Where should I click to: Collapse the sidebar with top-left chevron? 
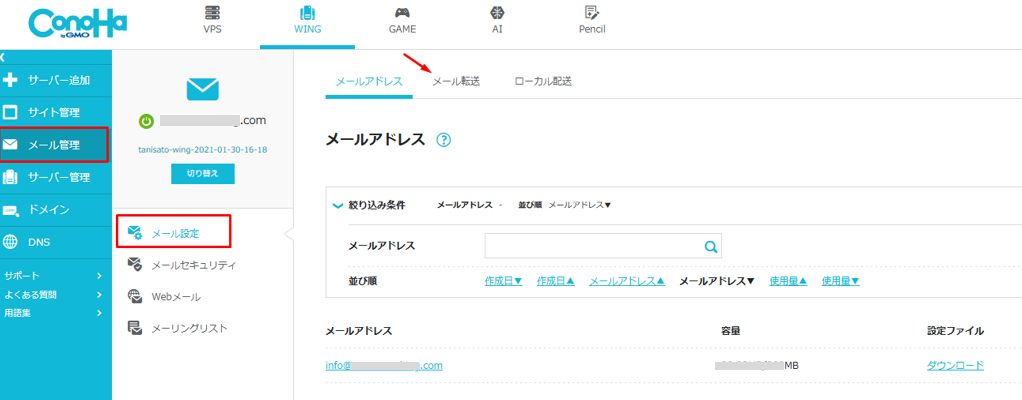(x=4, y=58)
